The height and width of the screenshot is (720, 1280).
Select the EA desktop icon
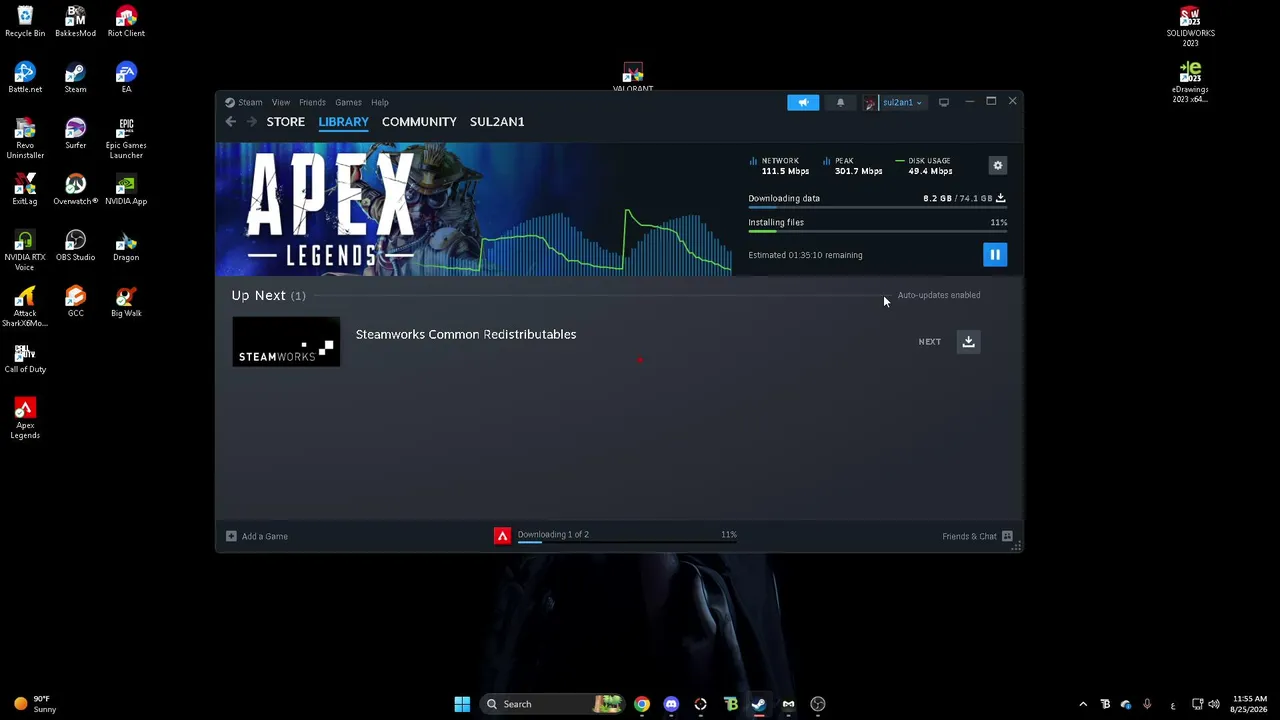[x=126, y=78]
